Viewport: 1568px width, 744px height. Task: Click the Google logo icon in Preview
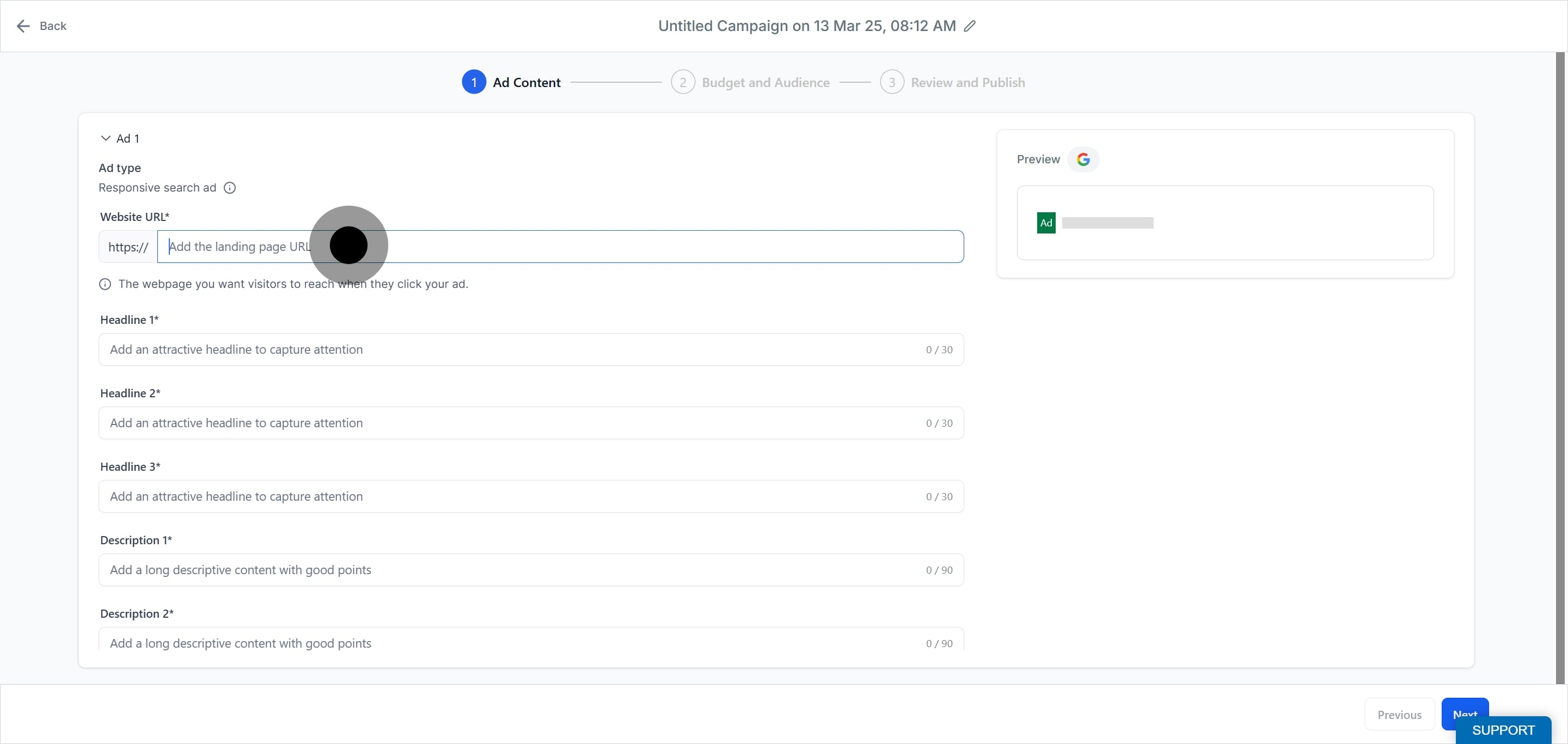[x=1083, y=159]
